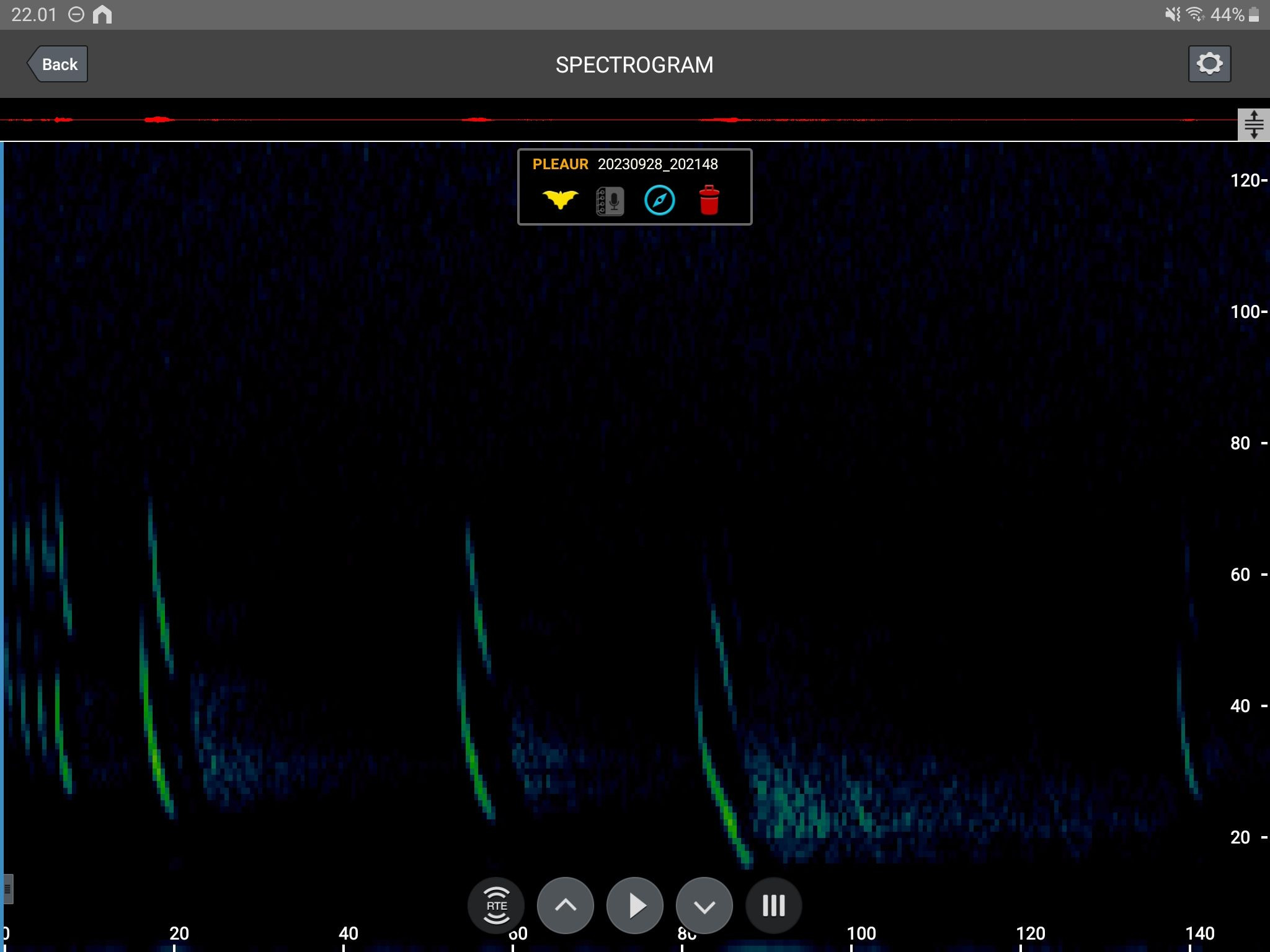Screen dimensions: 1270x952
Task: Tap the left edge scroll handle
Action: tap(7, 889)
